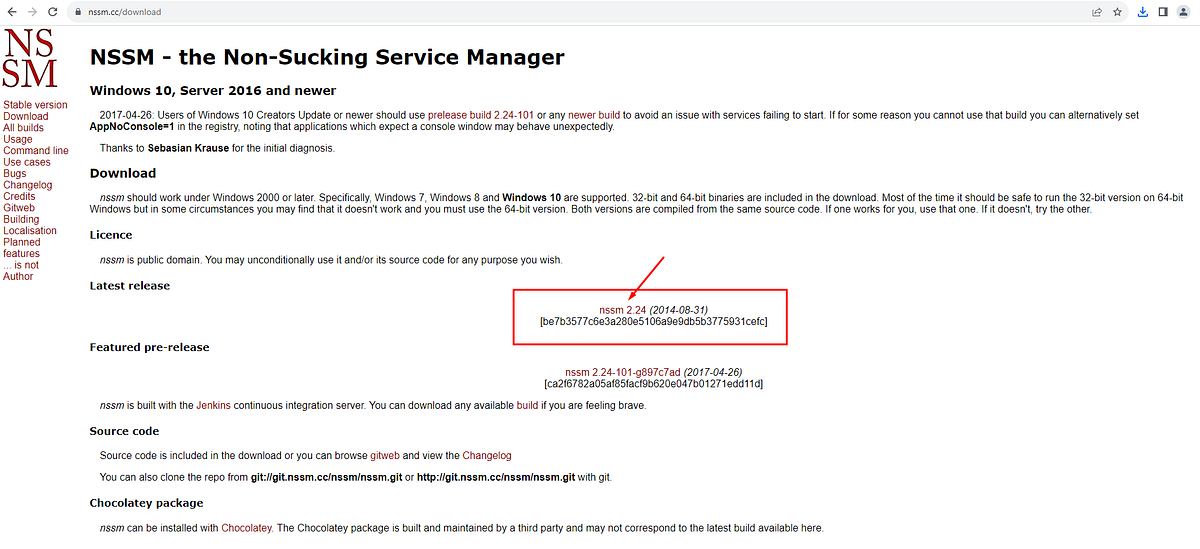Open the Building page in the sidebar
The width and height of the screenshot is (1200, 549).
21,219
